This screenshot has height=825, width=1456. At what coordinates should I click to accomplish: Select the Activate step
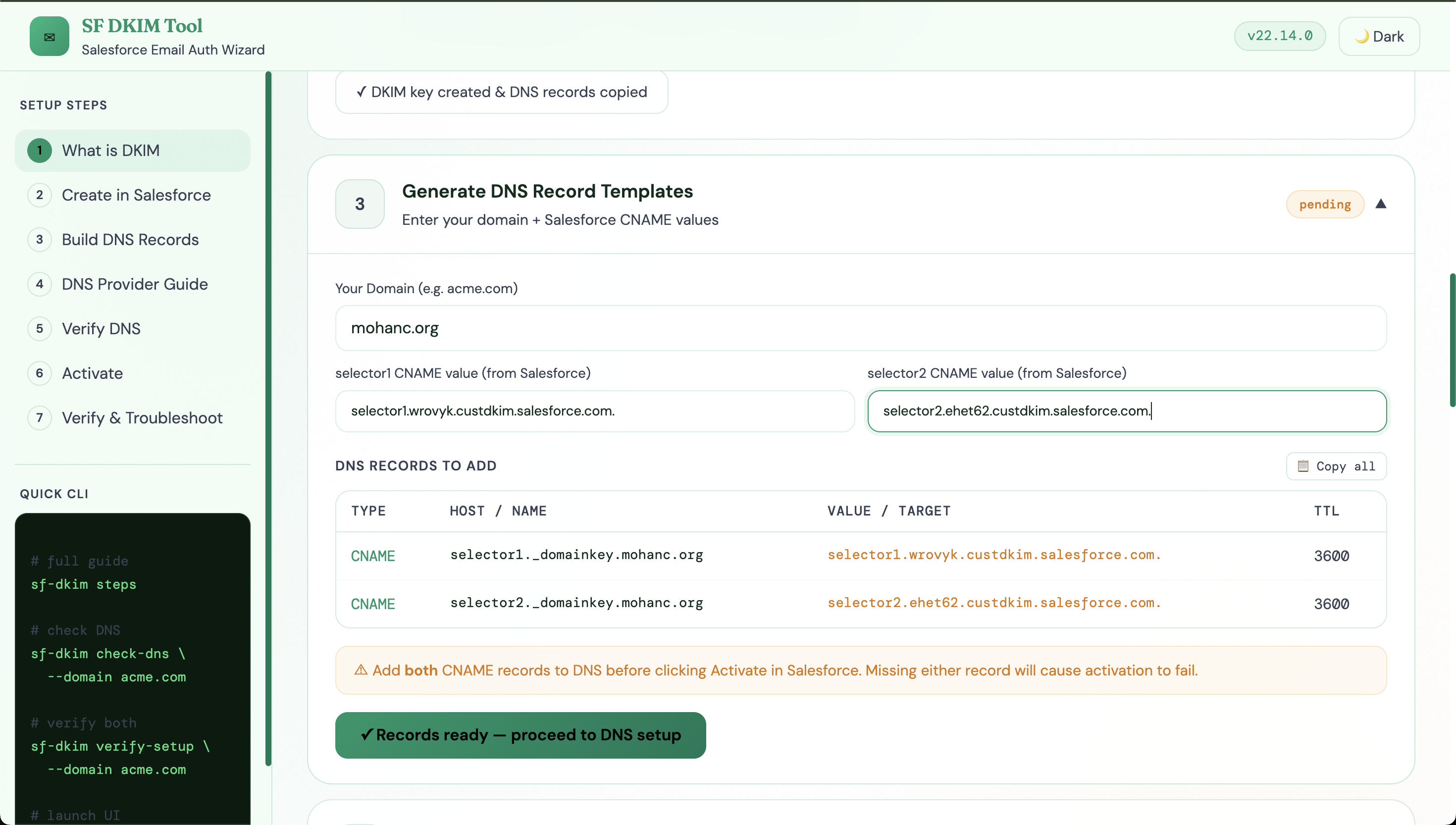[x=92, y=373]
